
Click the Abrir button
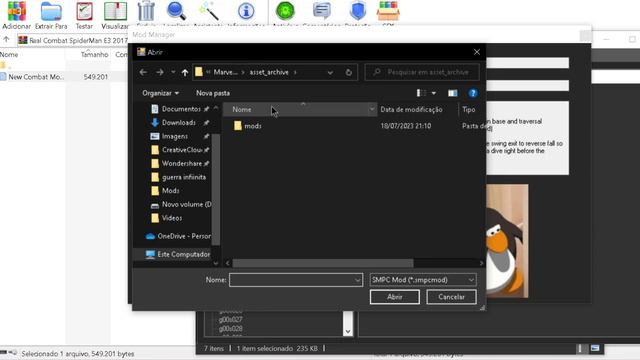pos(395,297)
